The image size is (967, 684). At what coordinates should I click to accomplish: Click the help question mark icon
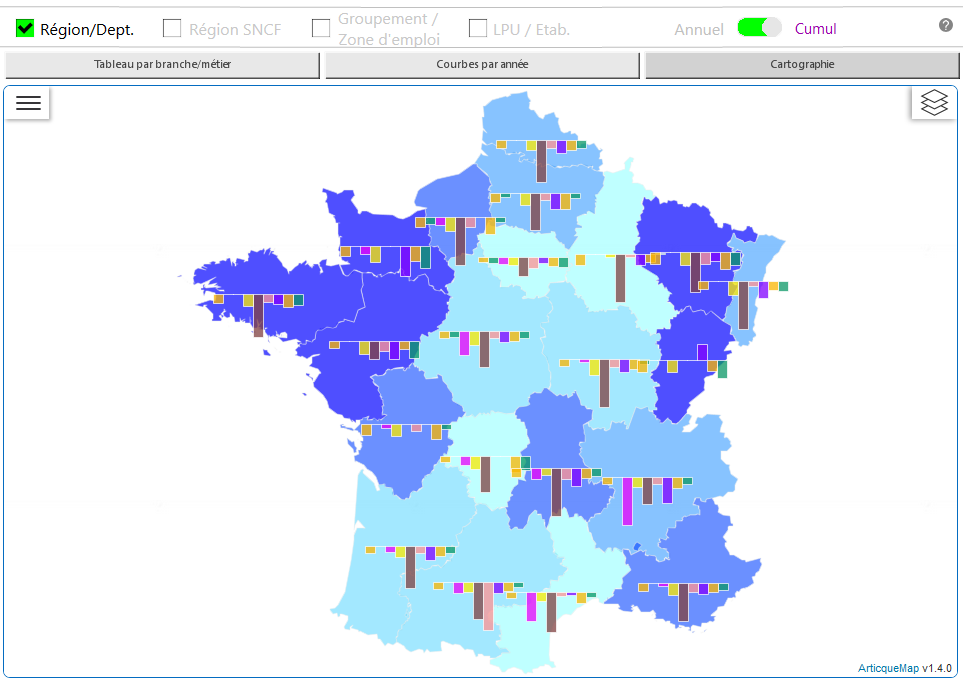click(x=945, y=25)
